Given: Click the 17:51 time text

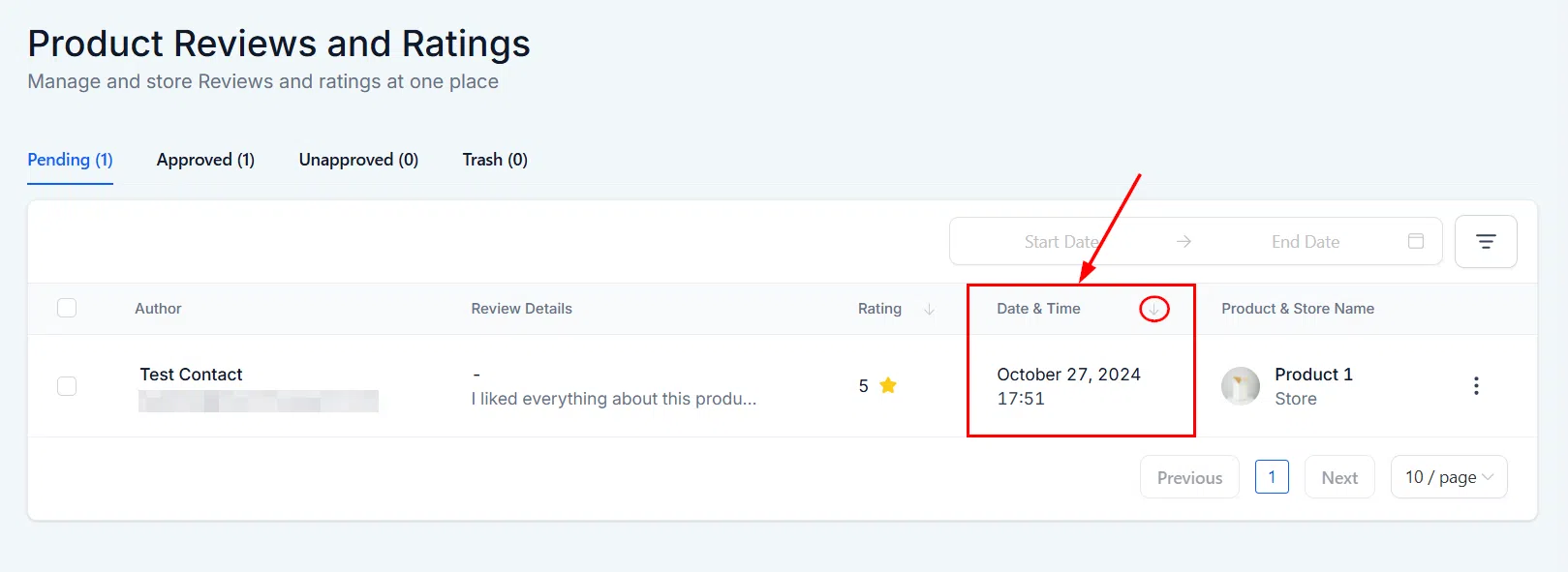Looking at the screenshot, I should [1021, 399].
